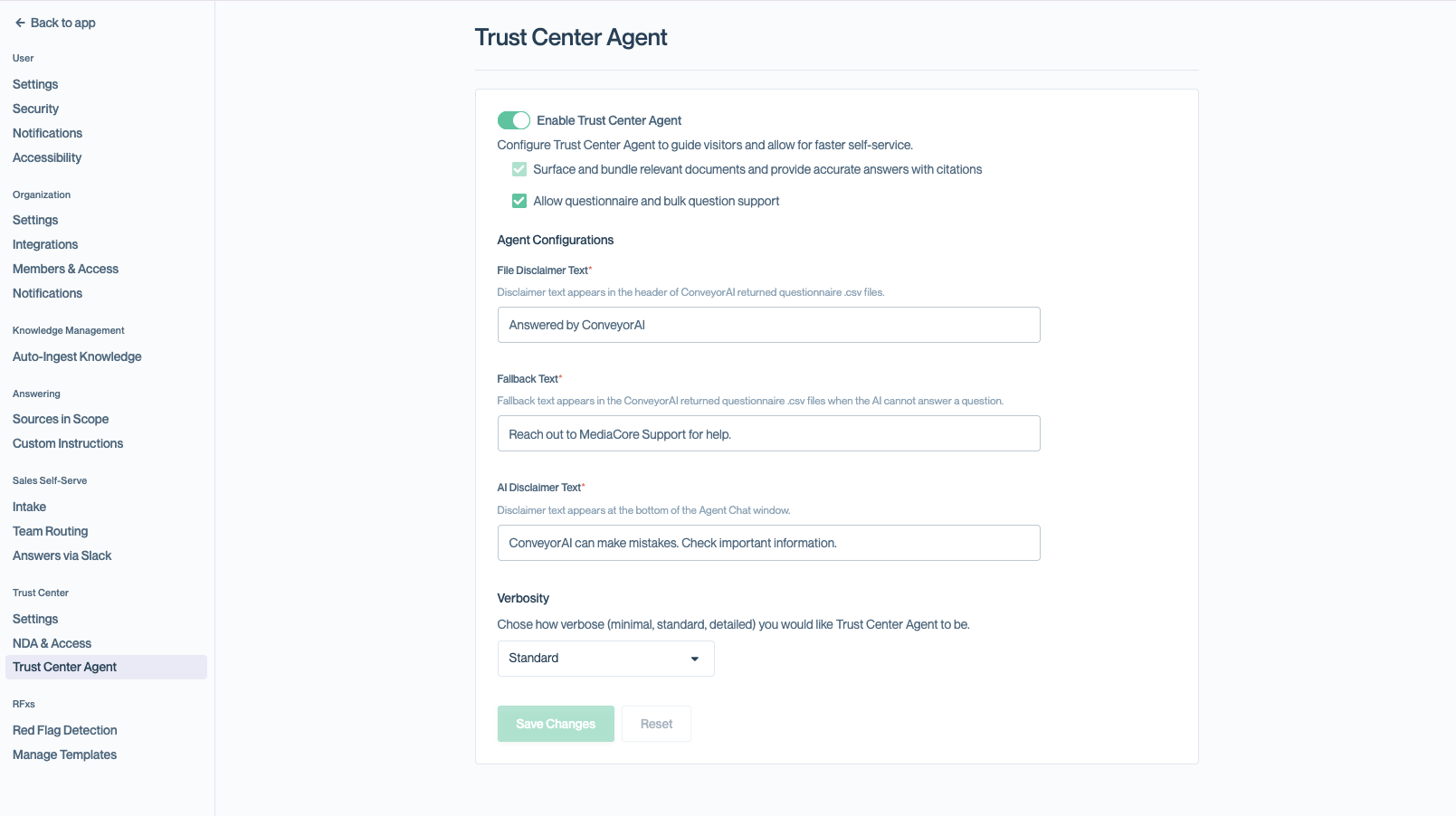Image resolution: width=1456 pixels, height=816 pixels.
Task: Check surface and bundle relevant documents option
Action: (x=519, y=169)
